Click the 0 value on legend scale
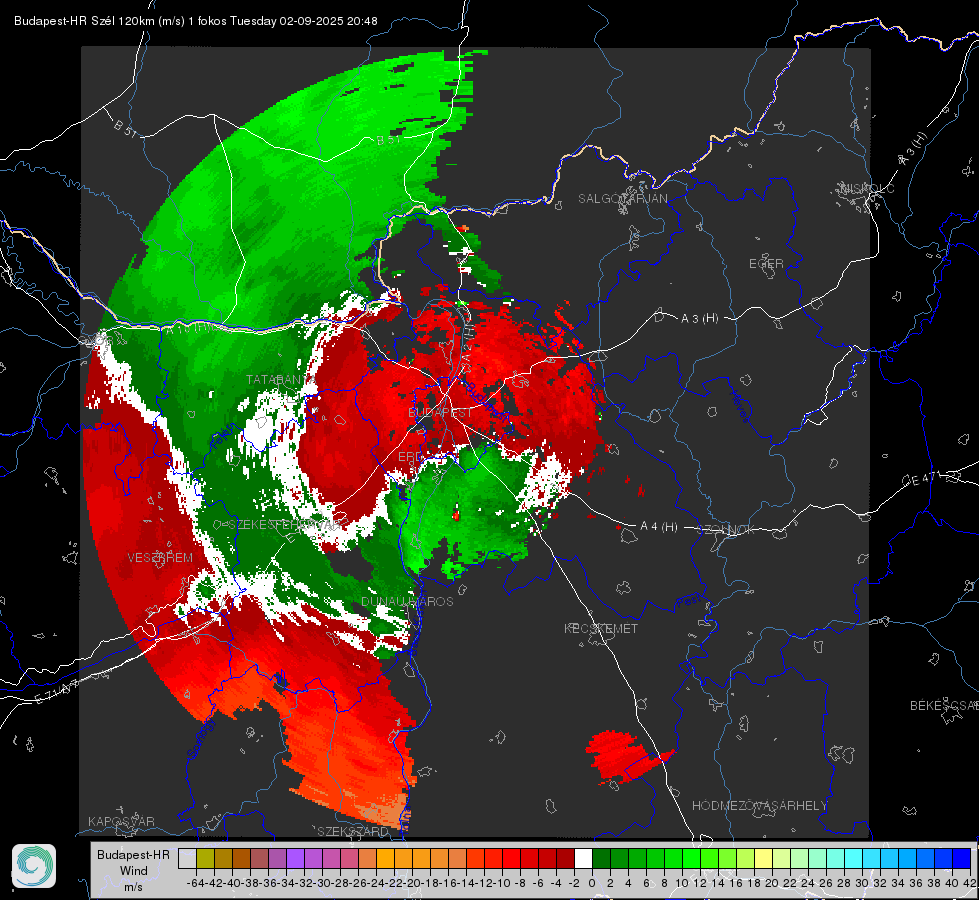Image resolution: width=979 pixels, height=900 pixels. pyautogui.click(x=592, y=883)
